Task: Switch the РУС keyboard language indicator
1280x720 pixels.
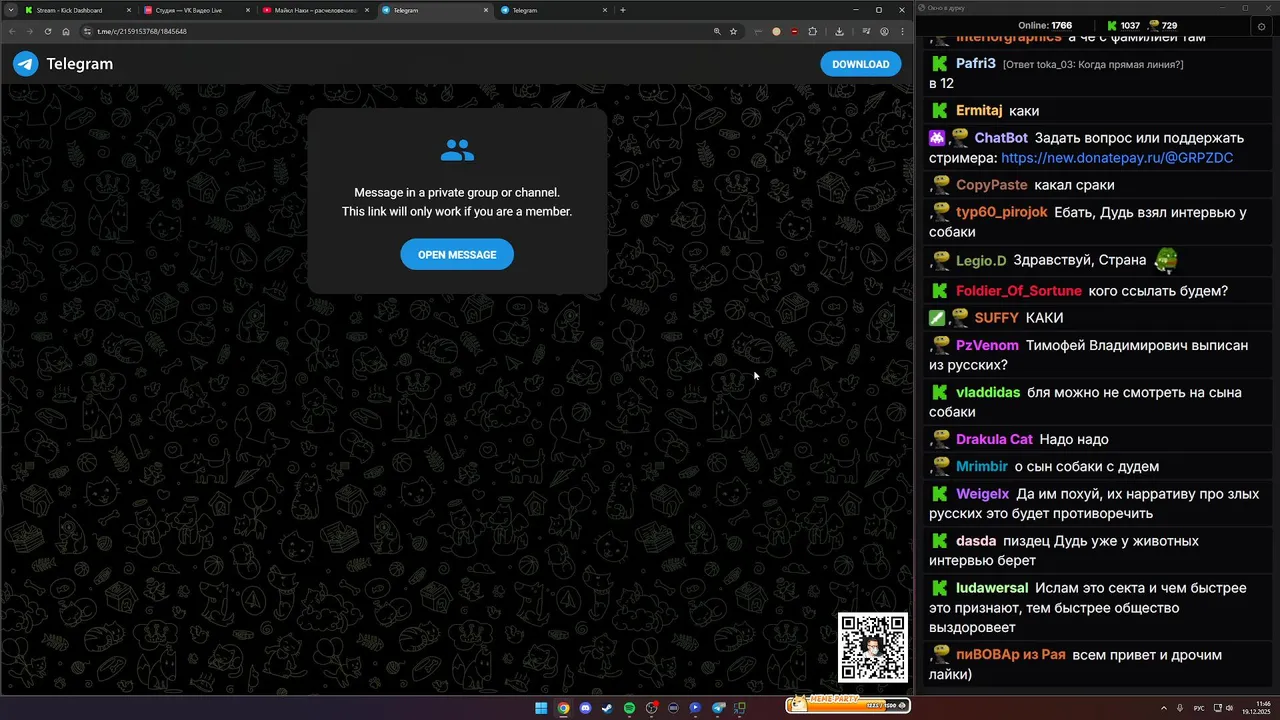Action: [1199, 708]
